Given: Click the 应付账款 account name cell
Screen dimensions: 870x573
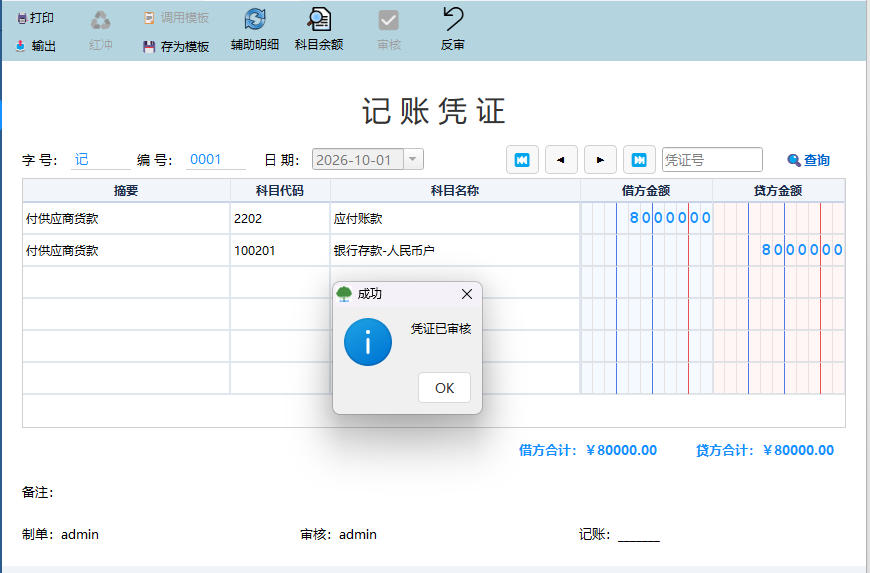Looking at the screenshot, I should (455, 219).
